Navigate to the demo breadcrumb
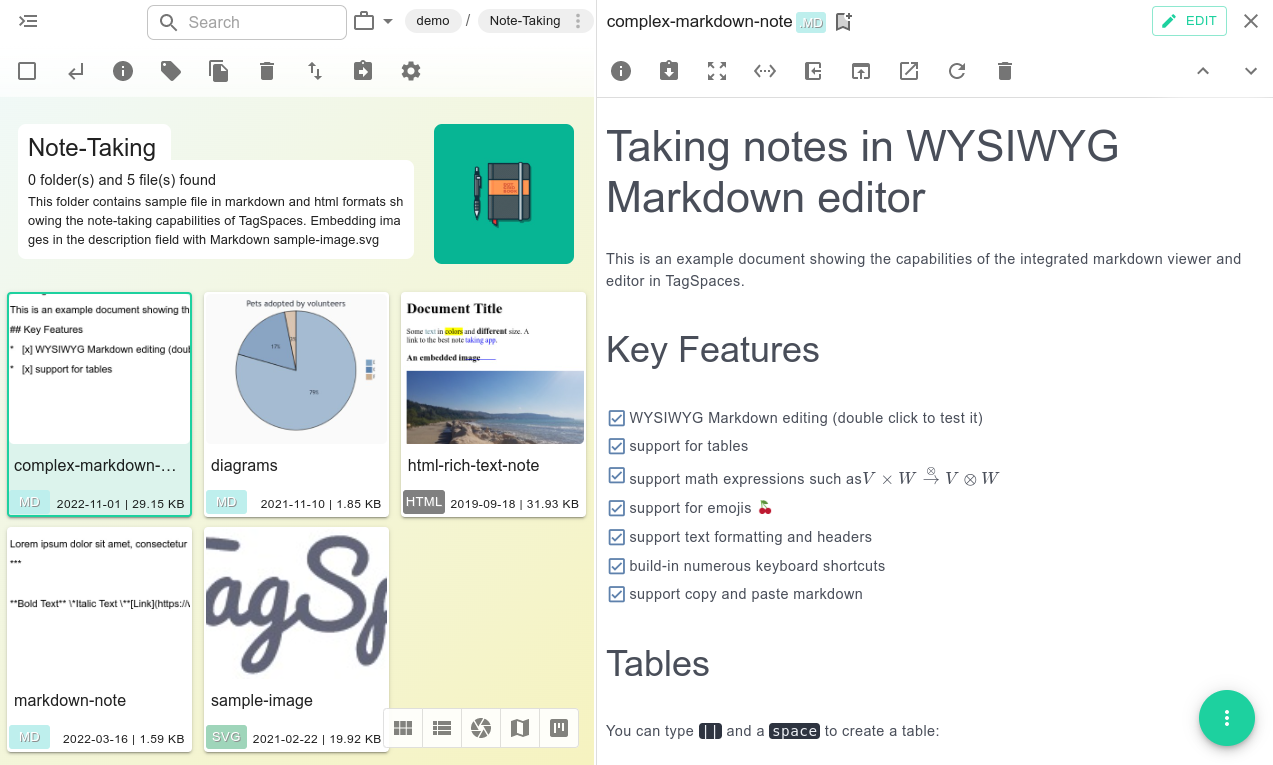The height and width of the screenshot is (765, 1273). click(433, 21)
